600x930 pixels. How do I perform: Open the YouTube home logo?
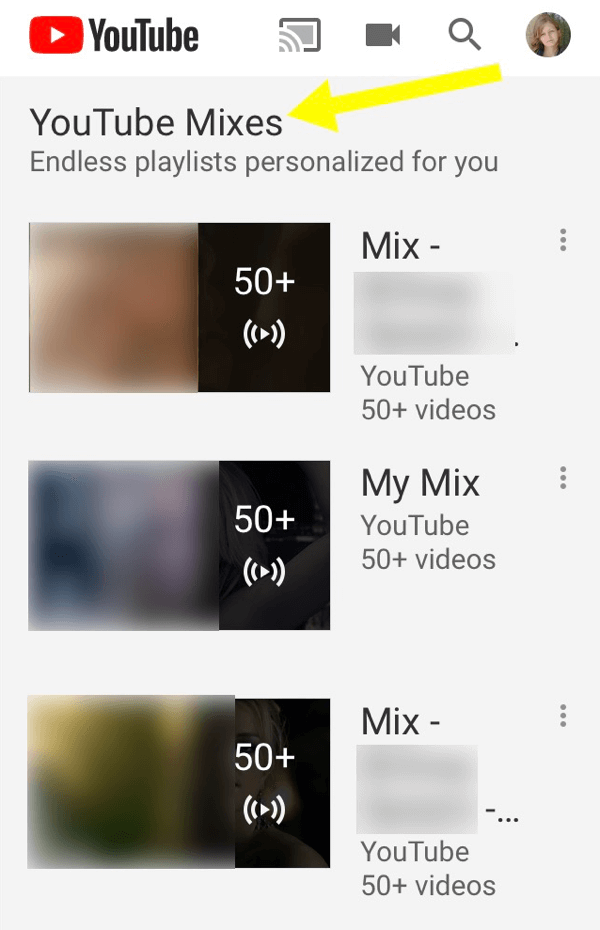[114, 35]
